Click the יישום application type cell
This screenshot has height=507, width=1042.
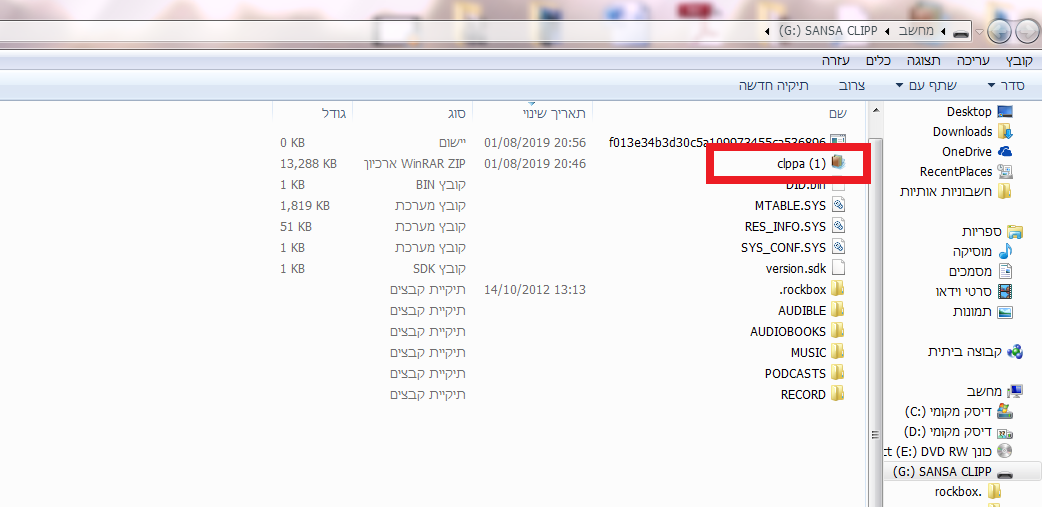click(452, 142)
